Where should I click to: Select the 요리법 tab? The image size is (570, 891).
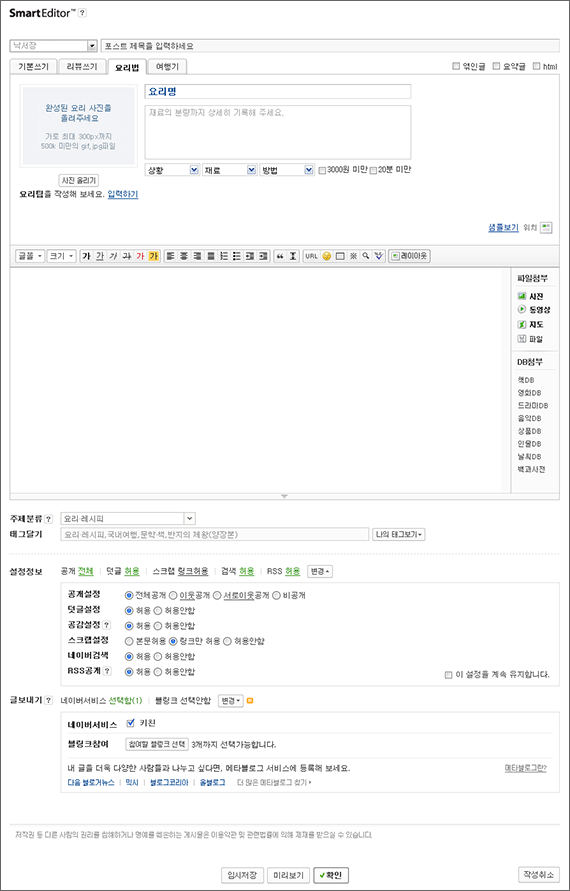(x=127, y=66)
